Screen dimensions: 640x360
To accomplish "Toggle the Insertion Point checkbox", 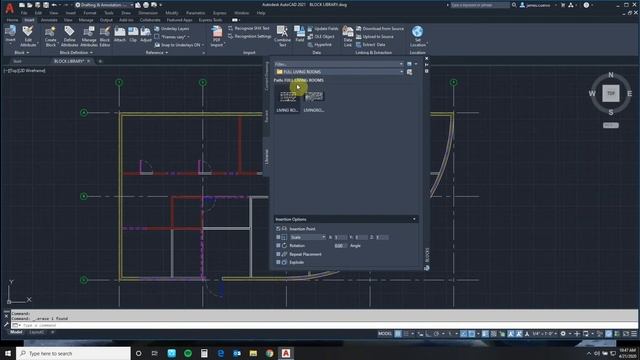I will tap(278, 229).
